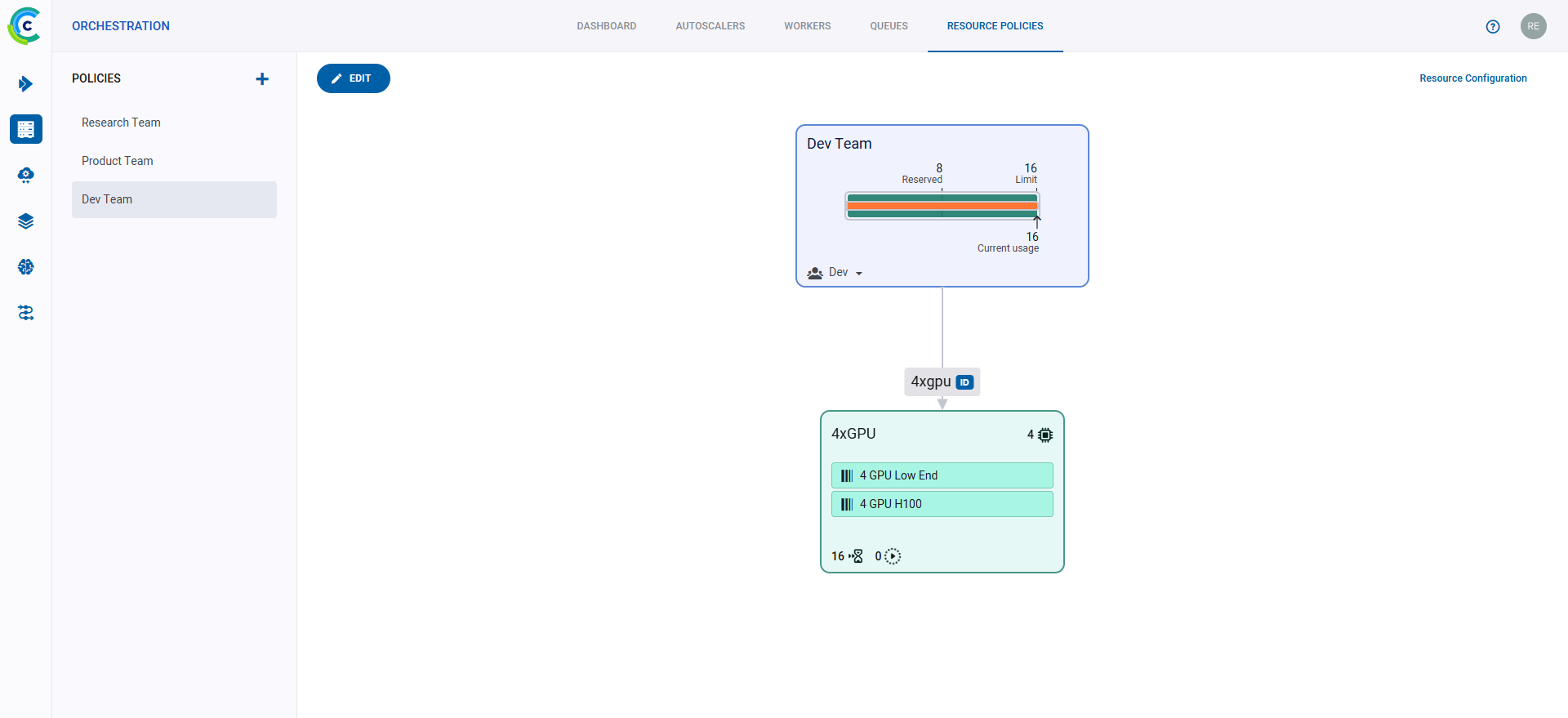The width and height of the screenshot is (1568, 718).
Task: Click the Dev Team usage bar
Action: (942, 206)
